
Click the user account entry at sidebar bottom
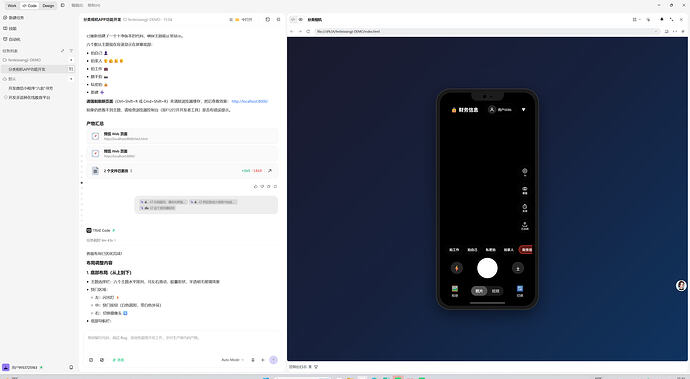pyautogui.click(x=22, y=367)
